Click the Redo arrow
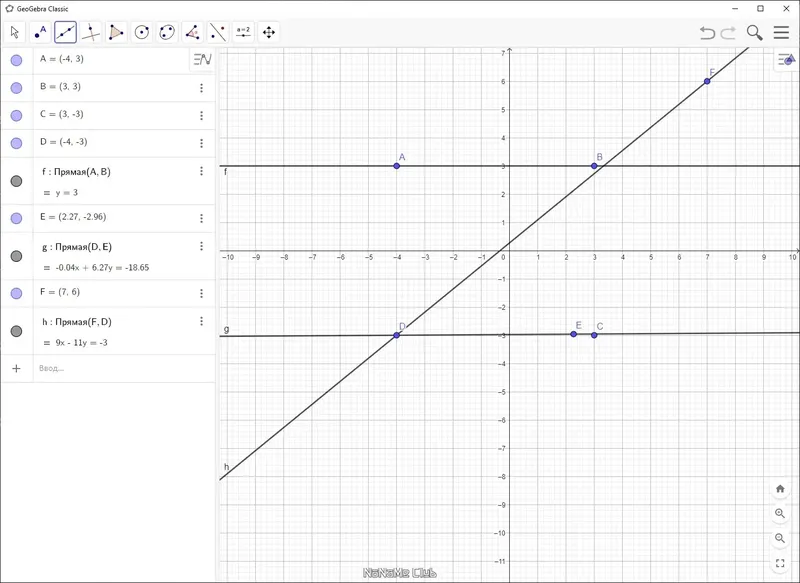 click(728, 33)
